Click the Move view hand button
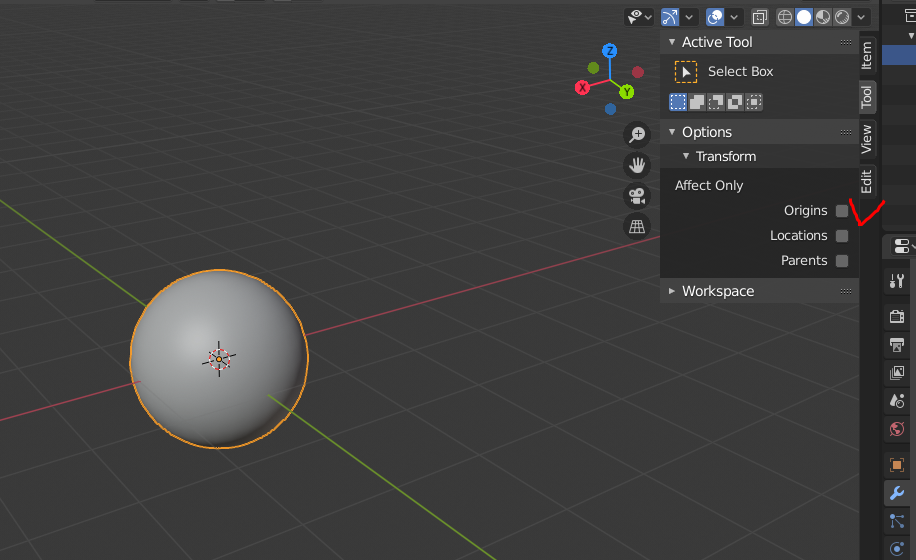The width and height of the screenshot is (916, 560). [x=637, y=165]
